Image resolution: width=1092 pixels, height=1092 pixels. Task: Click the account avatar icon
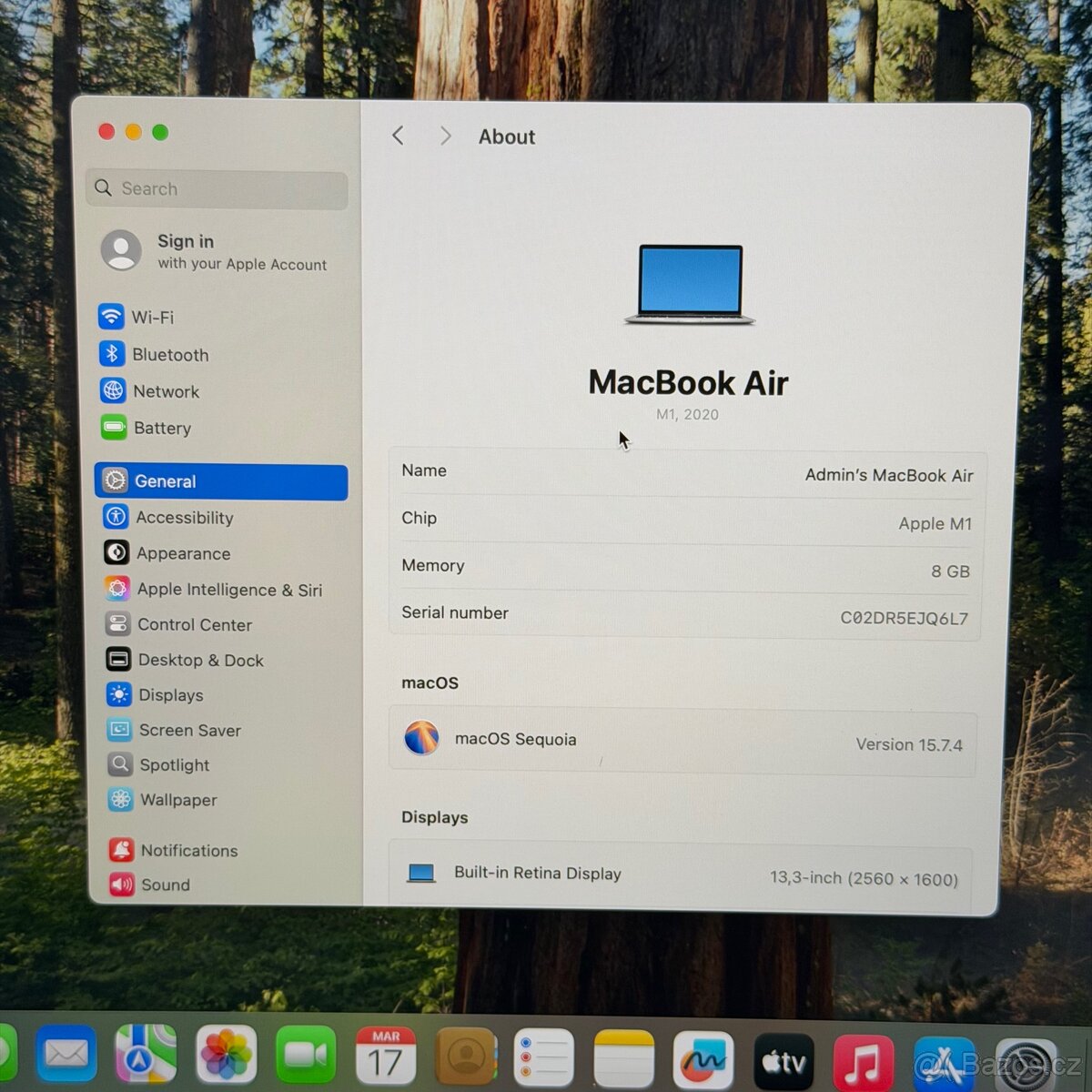(x=121, y=249)
